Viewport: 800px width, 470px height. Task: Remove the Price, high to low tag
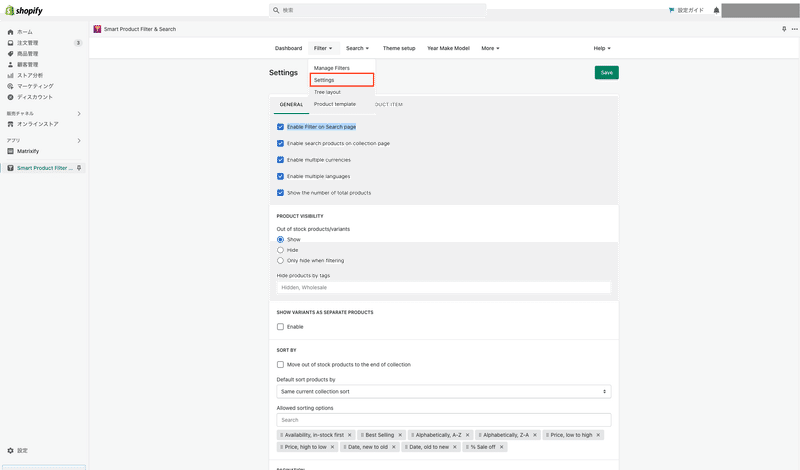click(x=332, y=447)
